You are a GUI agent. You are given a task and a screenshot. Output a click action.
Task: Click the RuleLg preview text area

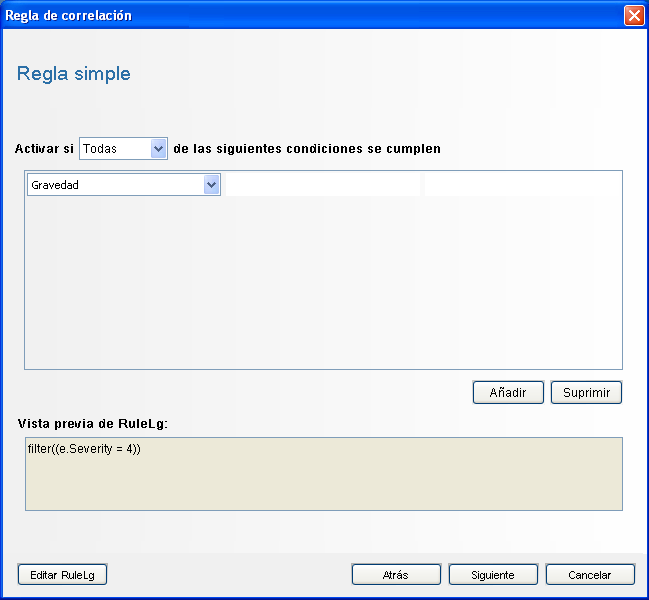(x=324, y=474)
